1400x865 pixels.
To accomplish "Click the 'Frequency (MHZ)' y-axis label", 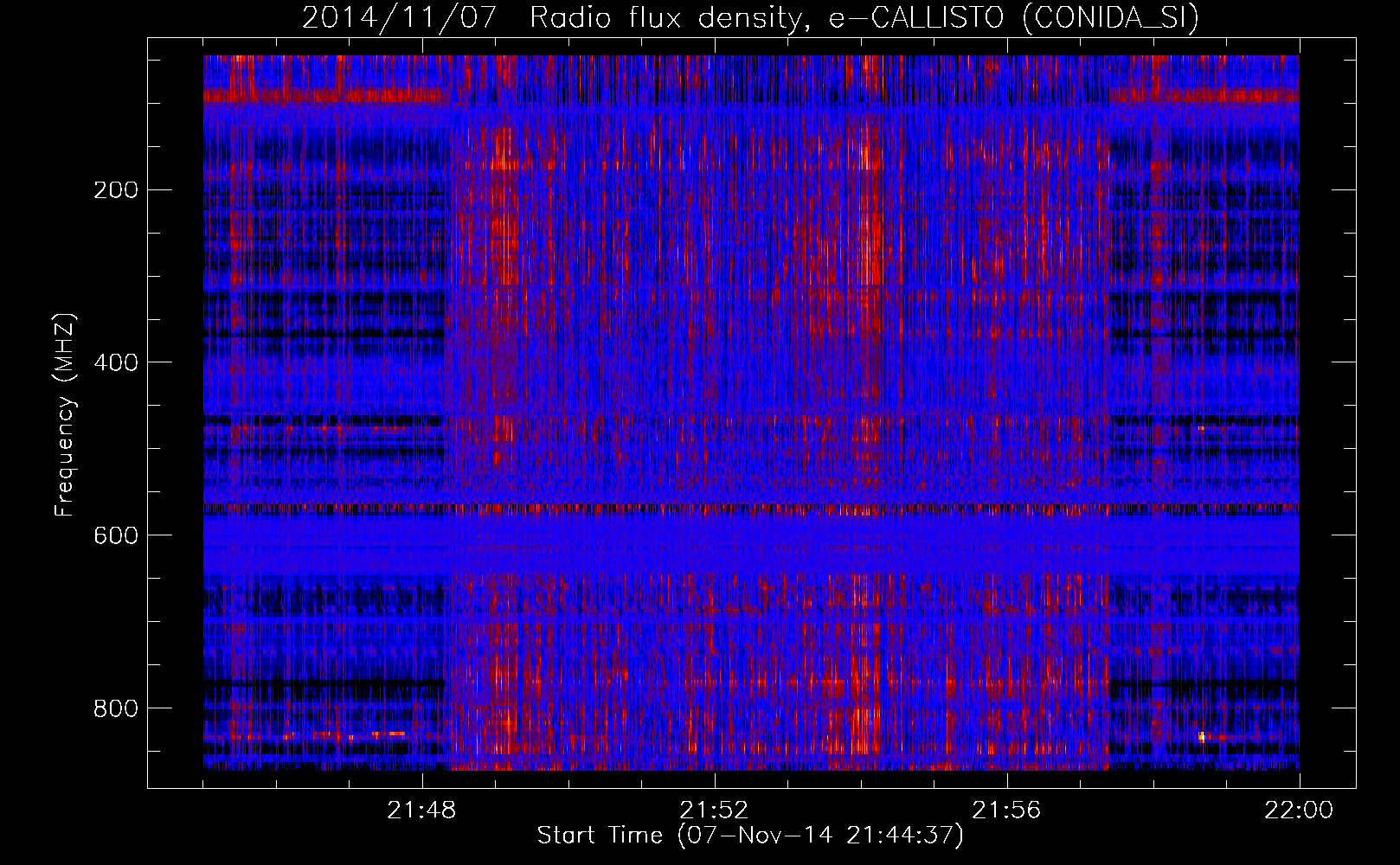I will pos(65,414).
